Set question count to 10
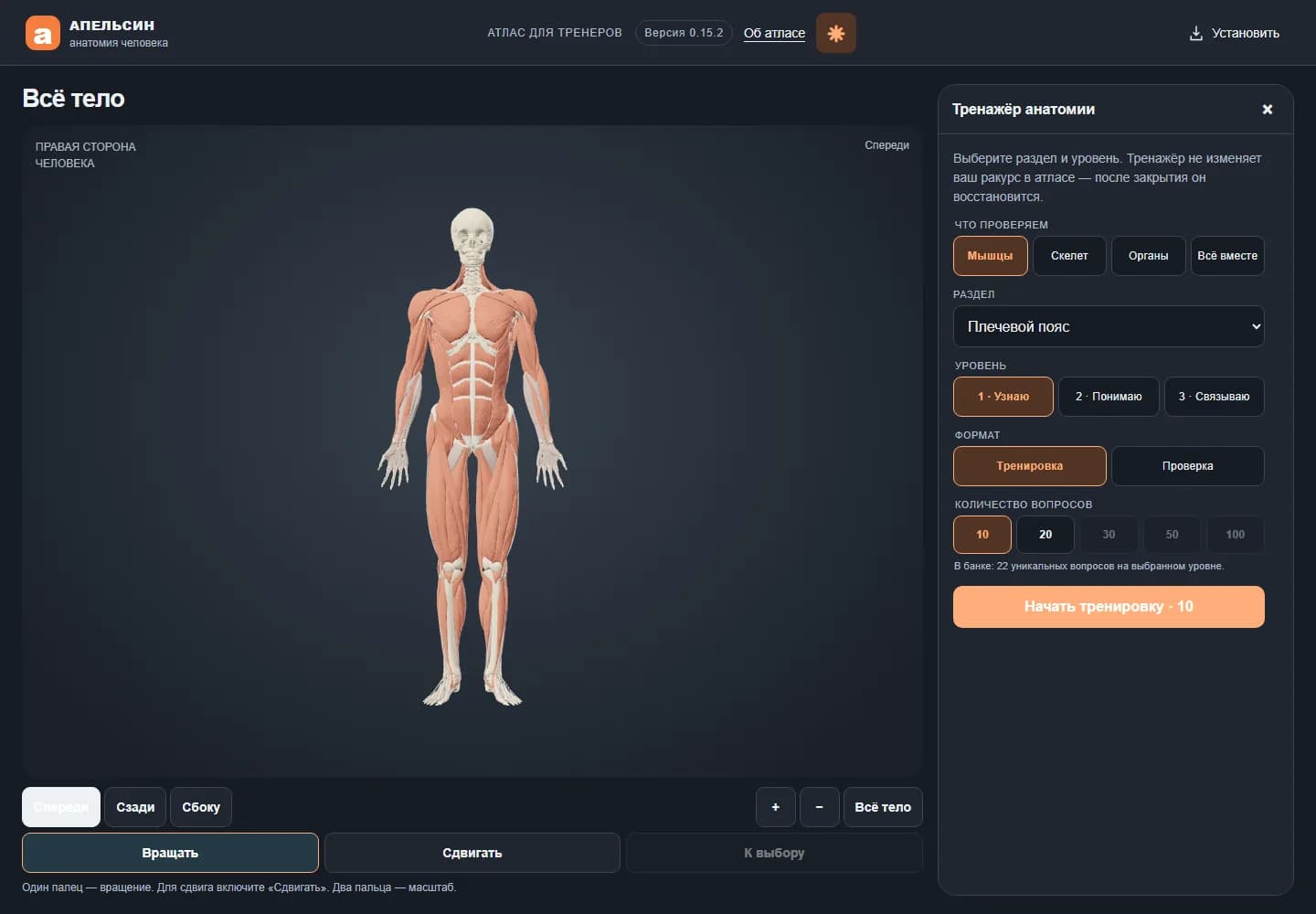 [x=982, y=535]
